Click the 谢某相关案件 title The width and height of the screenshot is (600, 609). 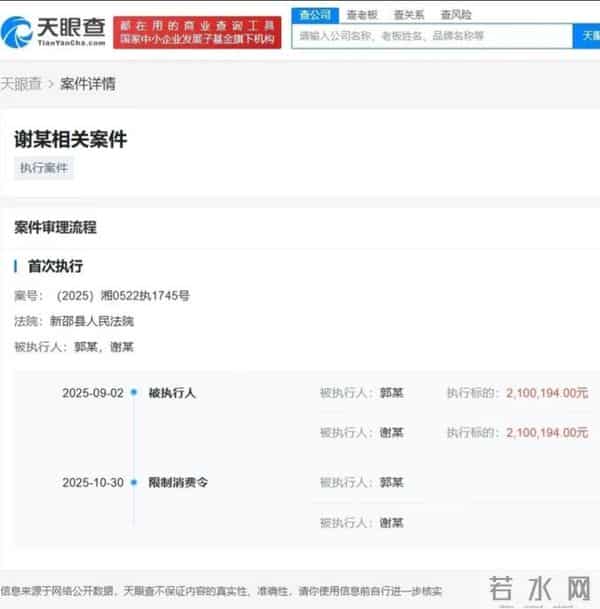click(x=71, y=139)
